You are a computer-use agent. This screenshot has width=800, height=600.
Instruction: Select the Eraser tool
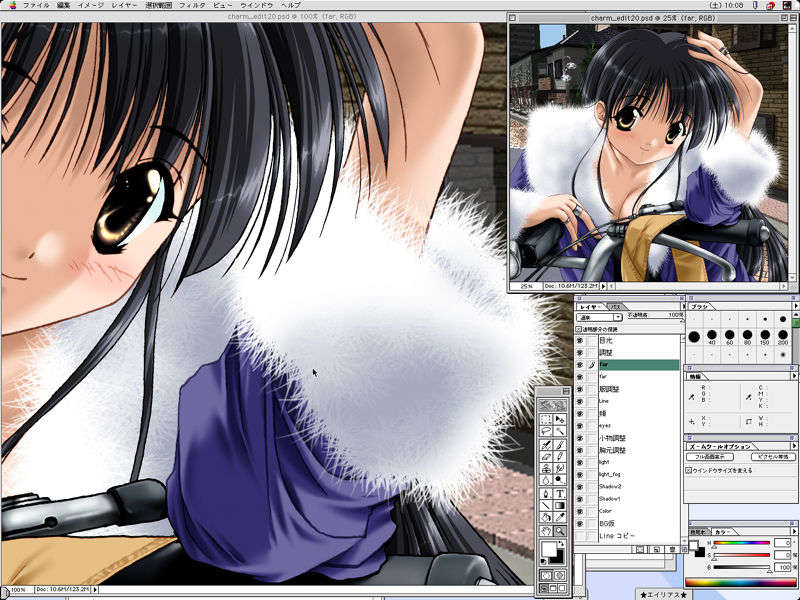point(546,457)
